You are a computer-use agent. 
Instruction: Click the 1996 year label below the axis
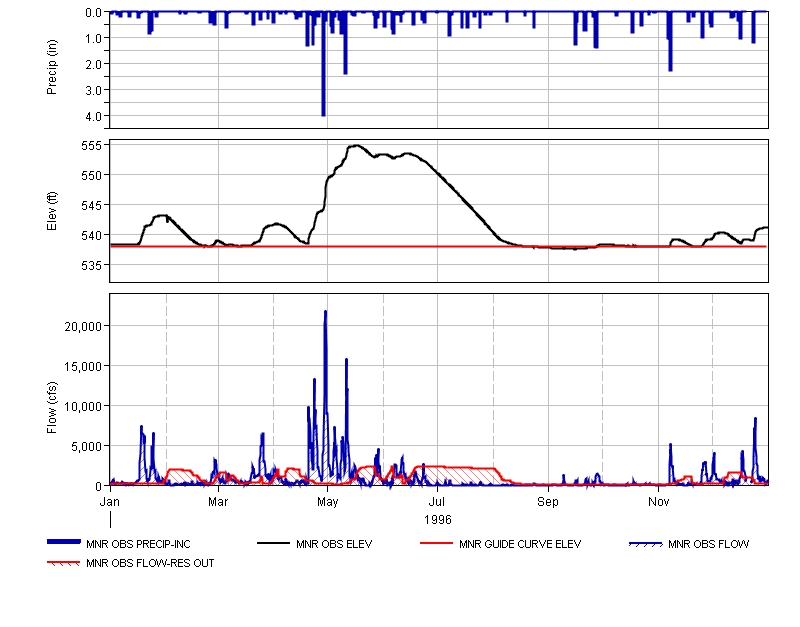tap(437, 519)
